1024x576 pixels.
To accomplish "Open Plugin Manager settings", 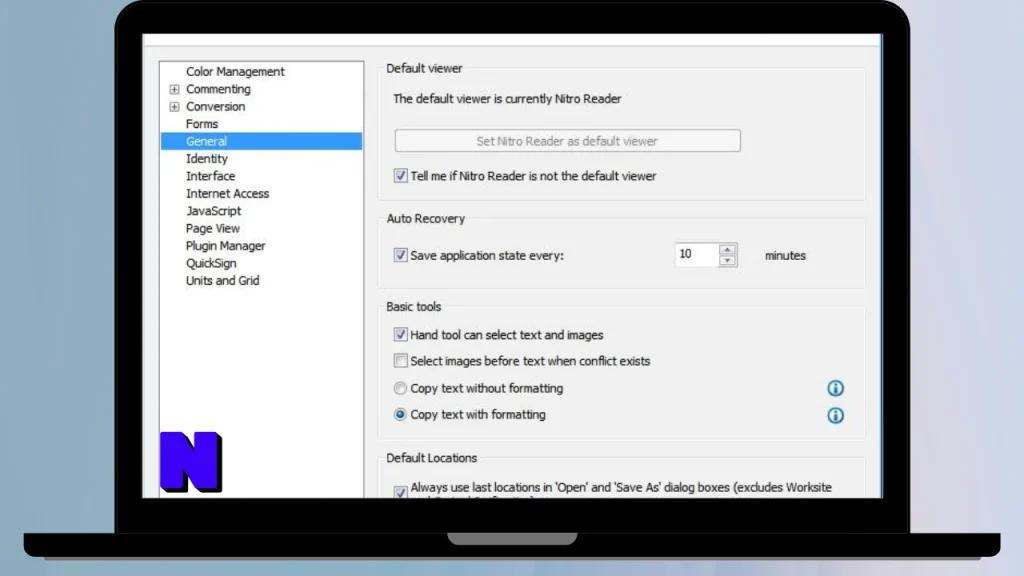I will click(225, 246).
